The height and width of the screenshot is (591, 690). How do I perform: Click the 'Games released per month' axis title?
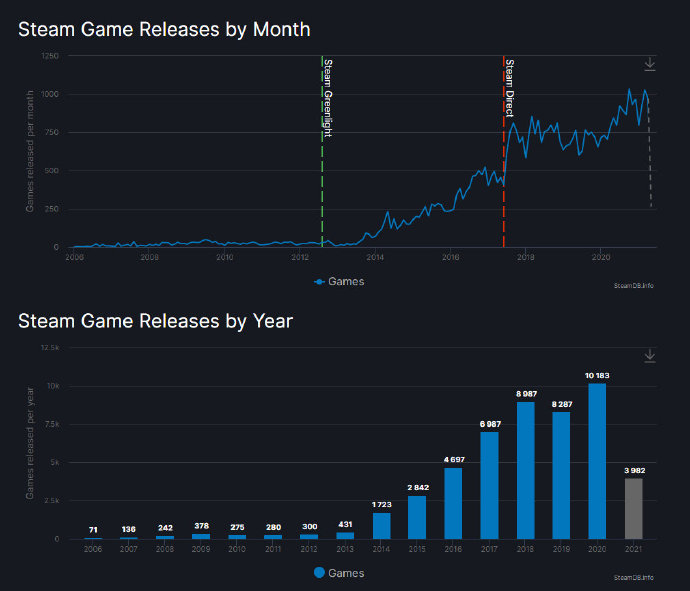pyautogui.click(x=29, y=151)
